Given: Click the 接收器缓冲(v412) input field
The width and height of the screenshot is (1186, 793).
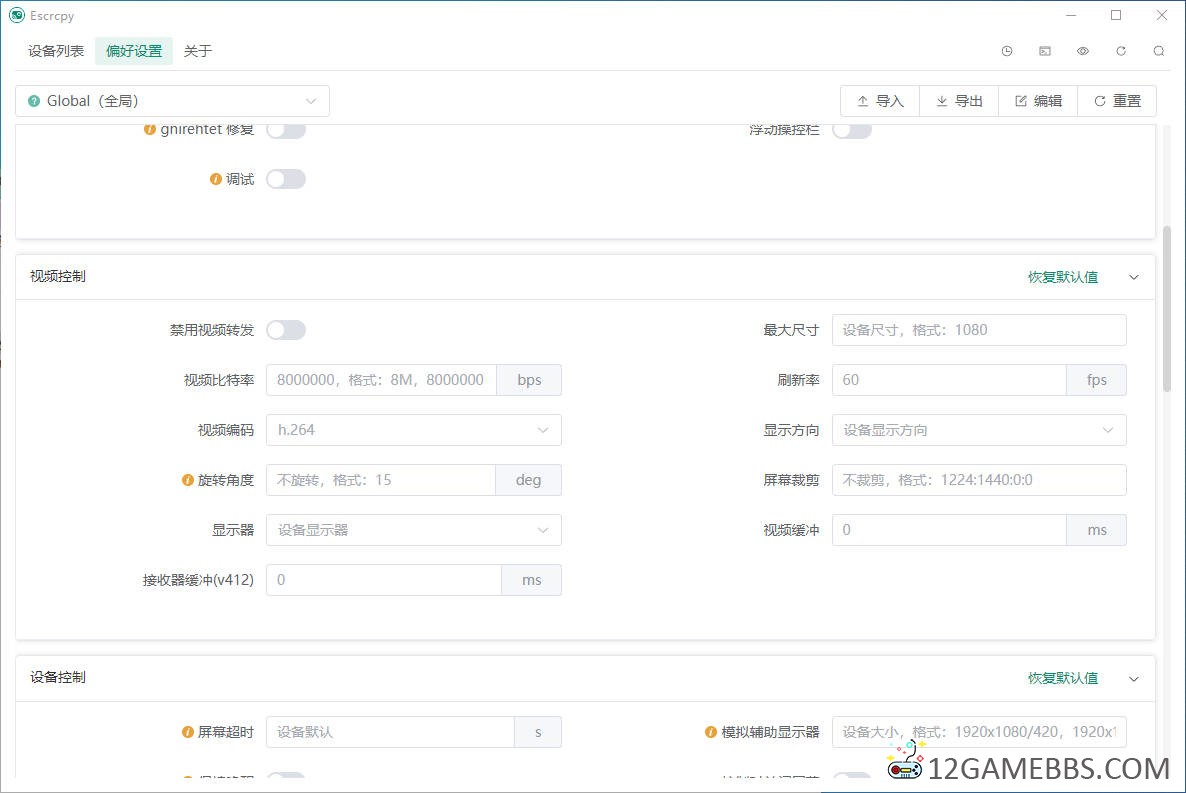Looking at the screenshot, I should [x=383, y=580].
